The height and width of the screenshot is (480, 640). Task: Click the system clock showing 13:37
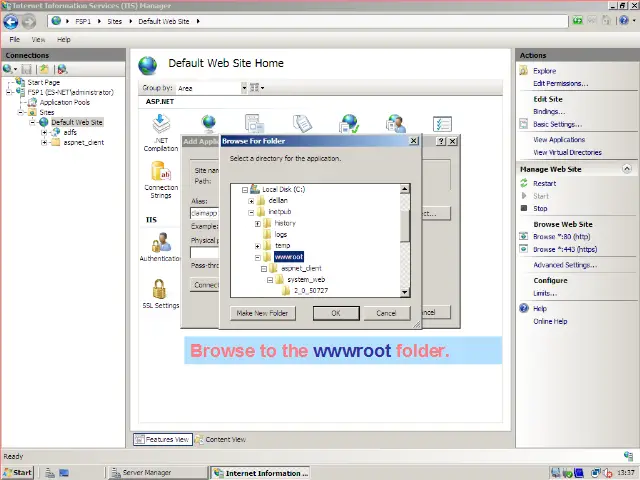625,473
